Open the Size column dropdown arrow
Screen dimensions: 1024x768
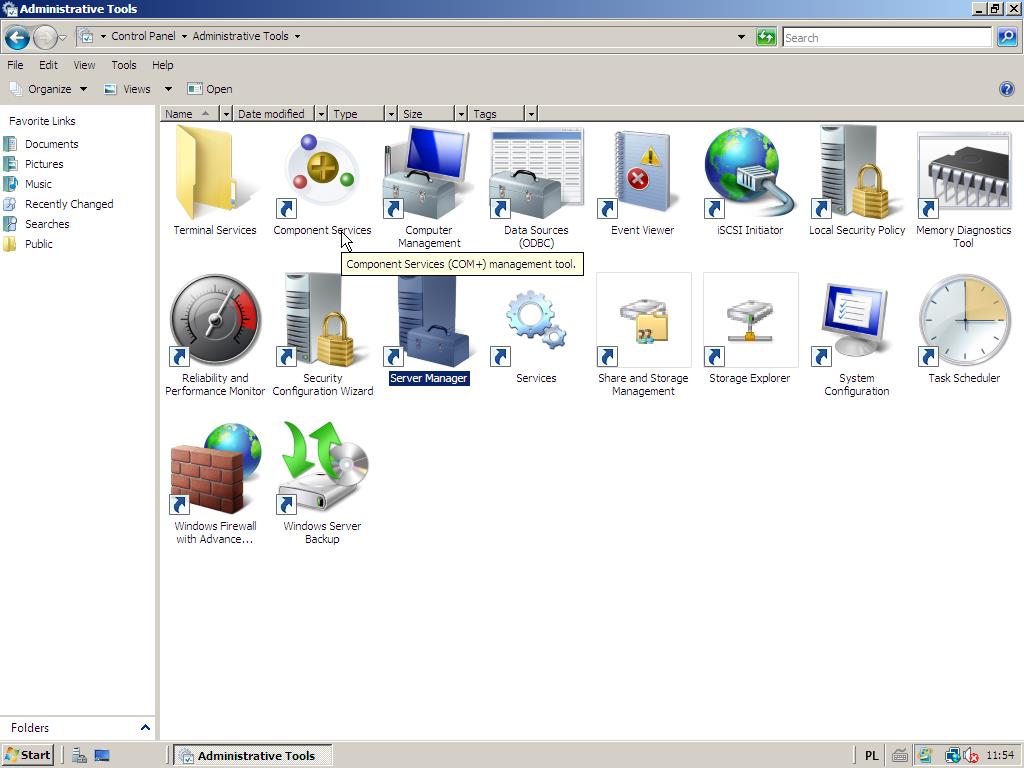point(461,114)
